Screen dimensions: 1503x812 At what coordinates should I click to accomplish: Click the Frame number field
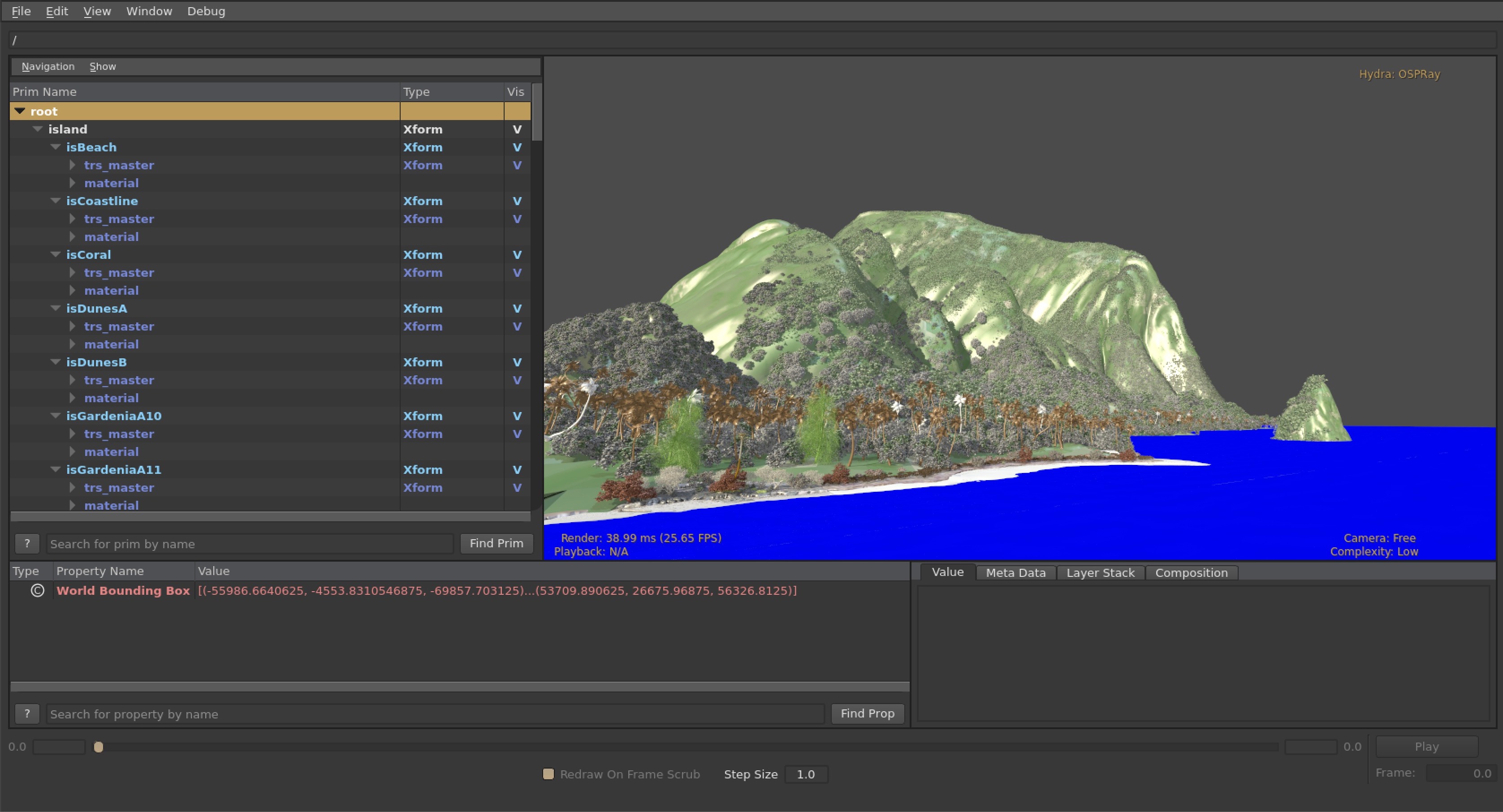point(1461,773)
